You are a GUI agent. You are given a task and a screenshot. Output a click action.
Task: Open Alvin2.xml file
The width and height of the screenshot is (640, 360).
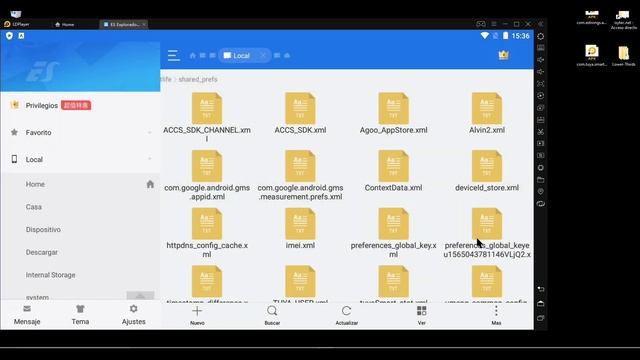pos(487,113)
